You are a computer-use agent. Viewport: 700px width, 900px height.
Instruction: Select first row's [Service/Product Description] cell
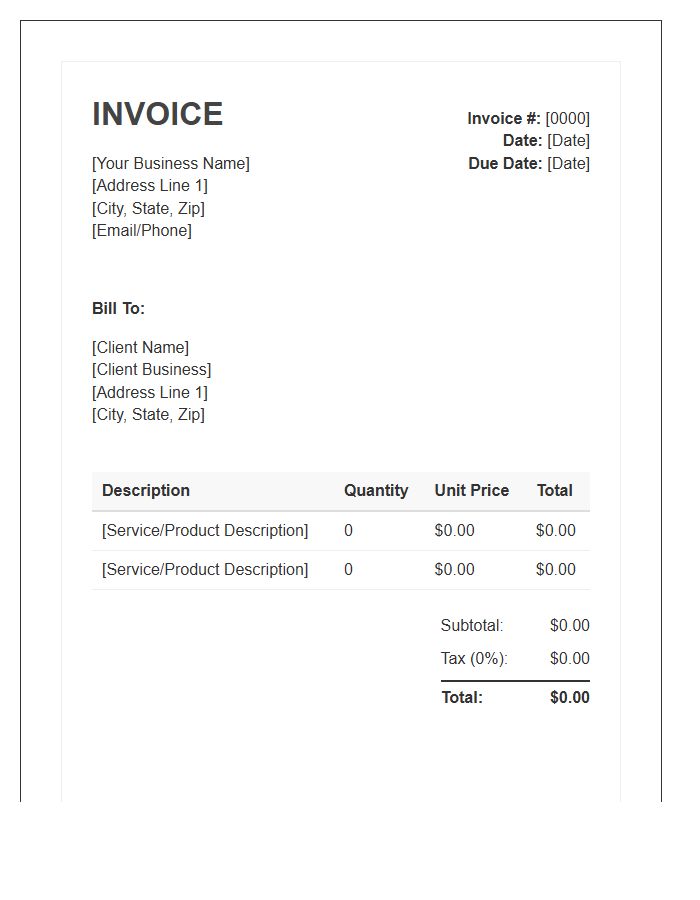[205, 530]
